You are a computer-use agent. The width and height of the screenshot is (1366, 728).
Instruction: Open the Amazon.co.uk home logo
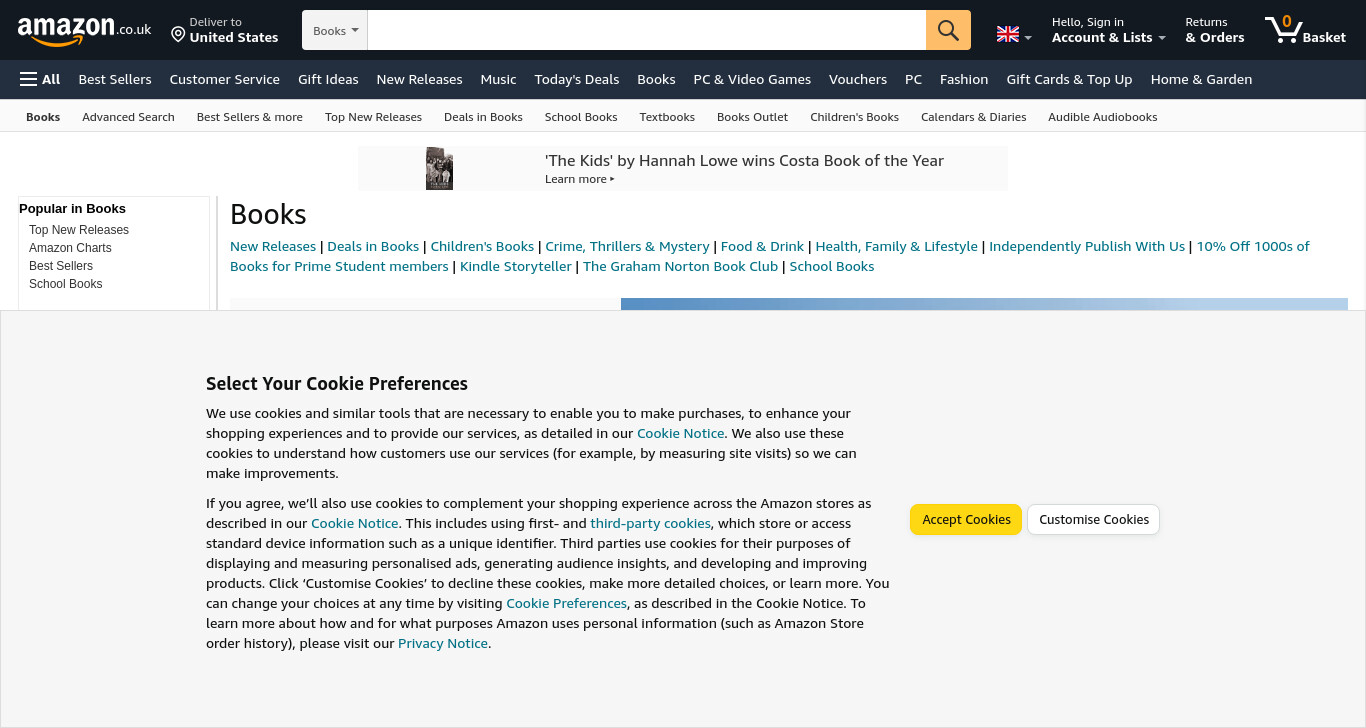point(84,30)
